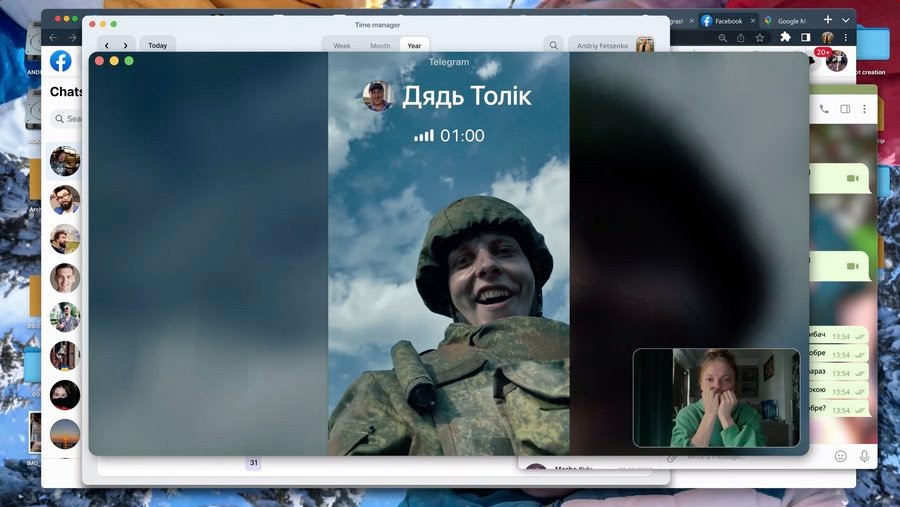Click the Facebook chats search field
Viewport: 900px width, 507px height.
(68, 119)
